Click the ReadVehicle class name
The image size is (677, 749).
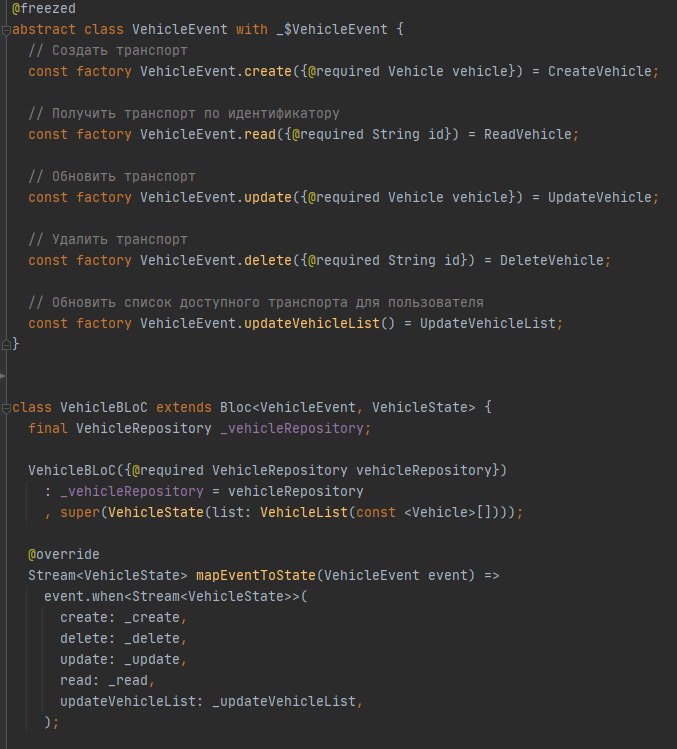click(527, 135)
